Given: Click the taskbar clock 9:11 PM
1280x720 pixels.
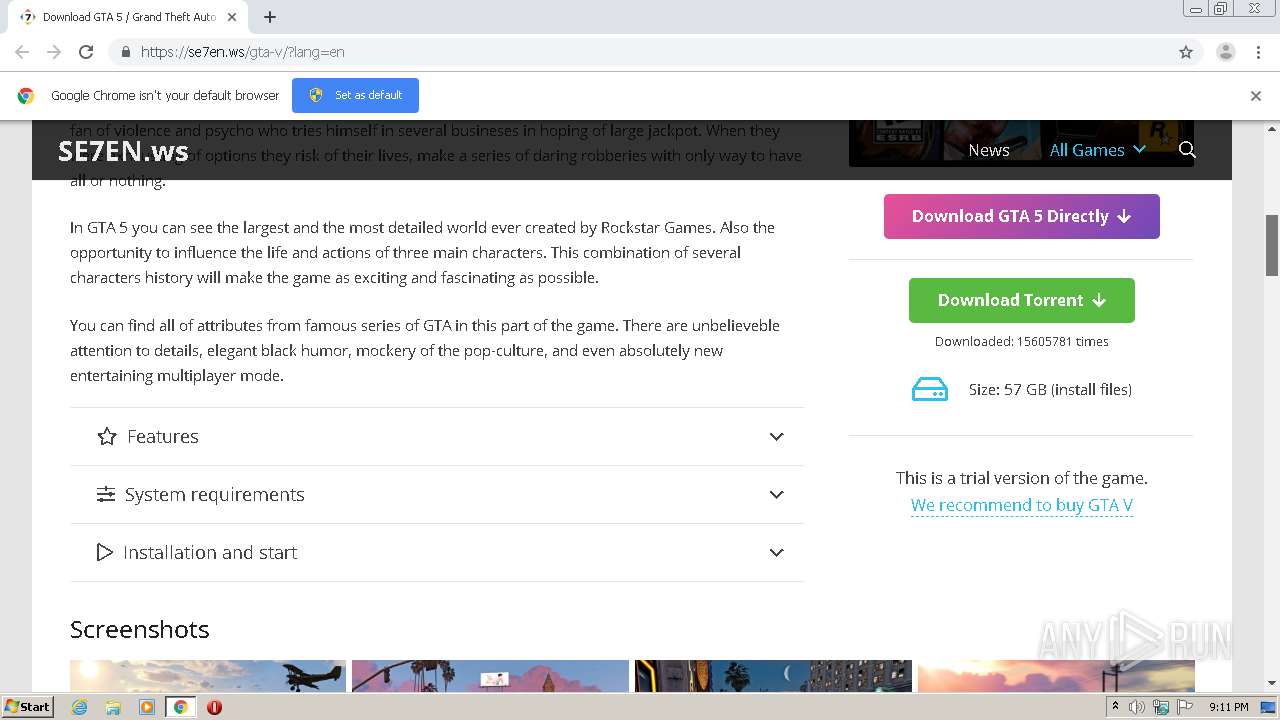Looking at the screenshot, I should (1228, 707).
